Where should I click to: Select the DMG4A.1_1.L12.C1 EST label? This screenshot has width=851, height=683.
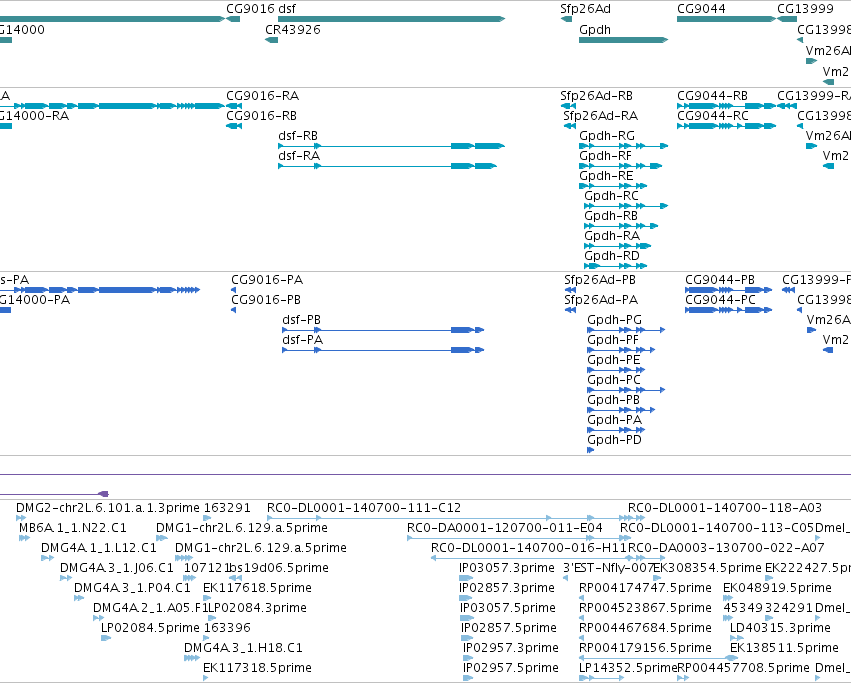pyautogui.click(x=99, y=548)
